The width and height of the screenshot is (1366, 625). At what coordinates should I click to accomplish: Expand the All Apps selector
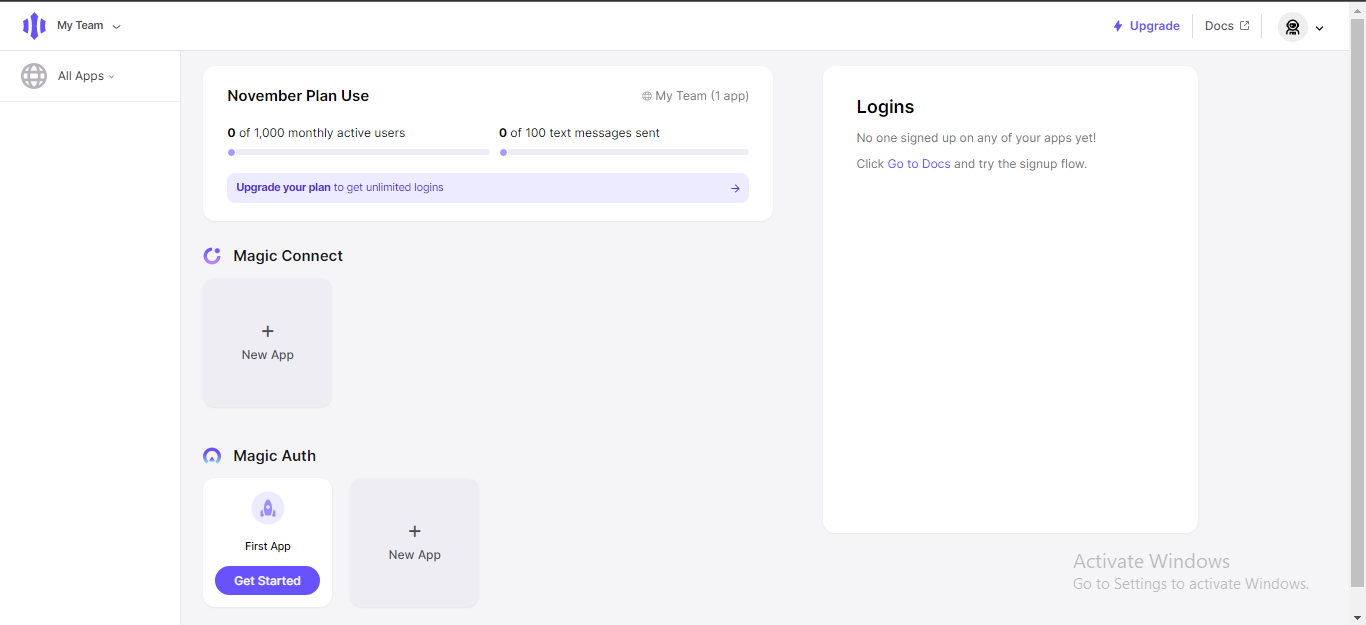[86, 76]
